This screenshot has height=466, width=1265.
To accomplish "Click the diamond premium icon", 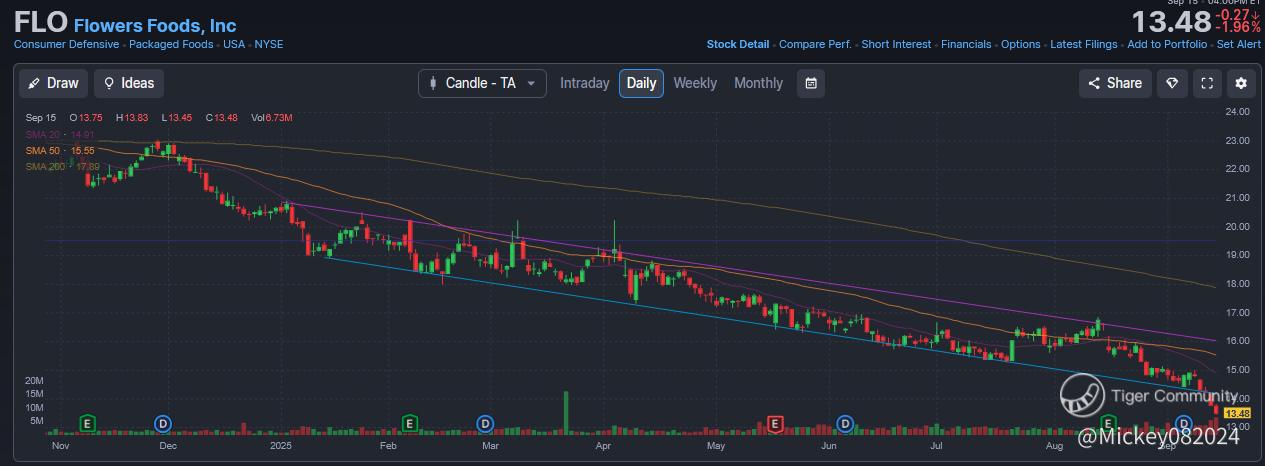I will point(1172,83).
